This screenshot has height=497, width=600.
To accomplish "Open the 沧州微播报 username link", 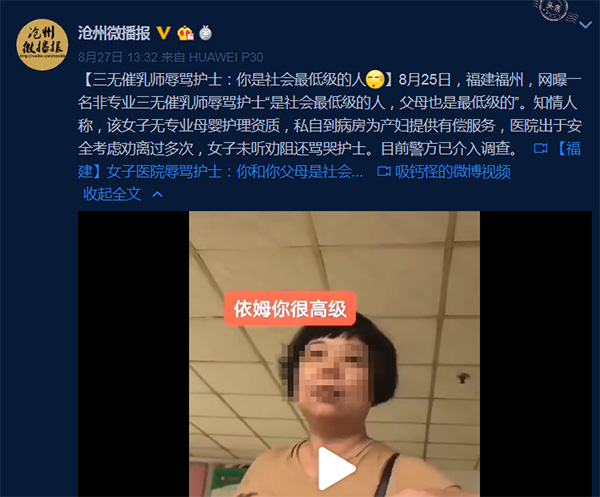I will (x=114, y=33).
